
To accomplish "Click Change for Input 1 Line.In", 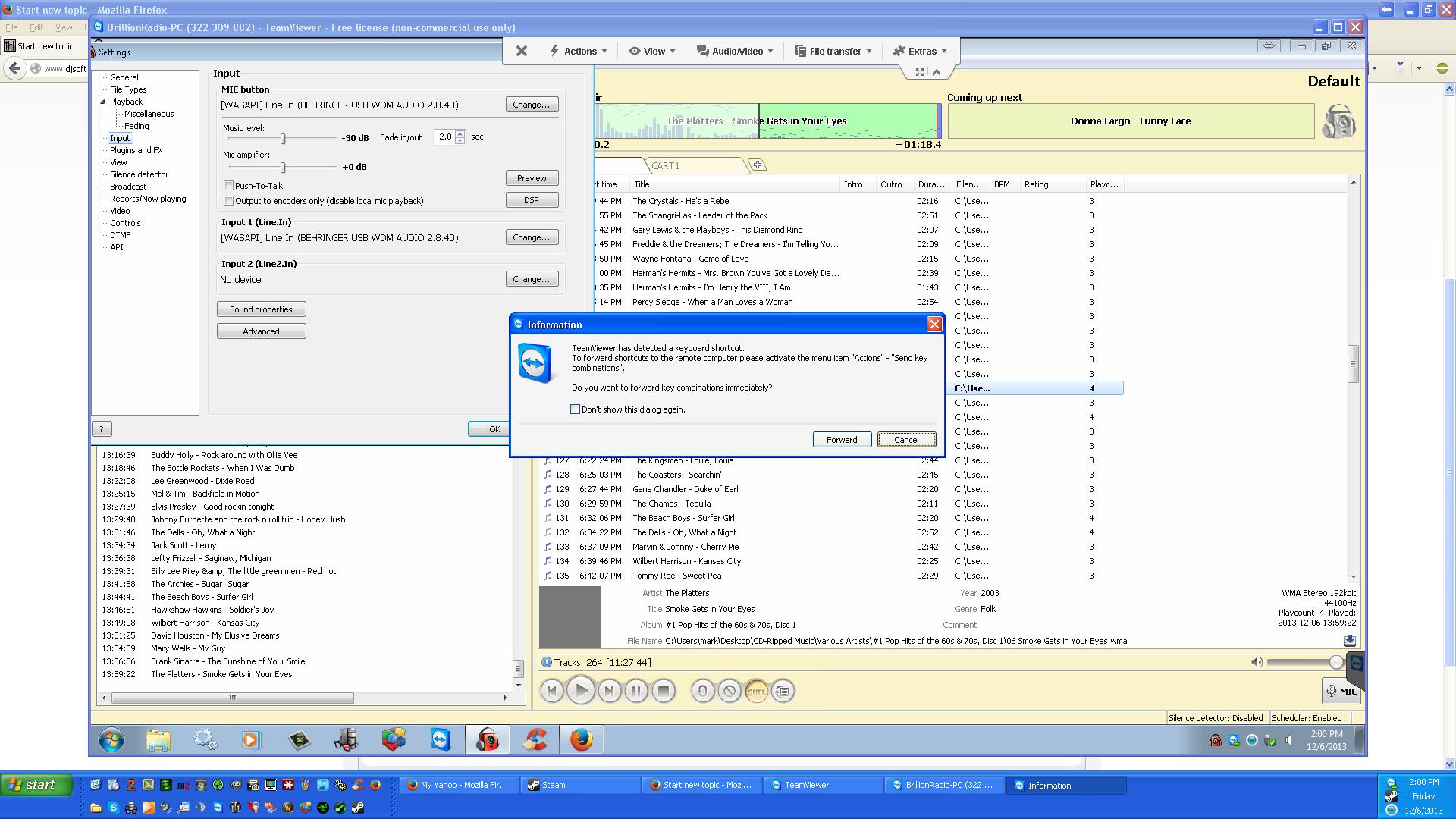I will point(532,237).
